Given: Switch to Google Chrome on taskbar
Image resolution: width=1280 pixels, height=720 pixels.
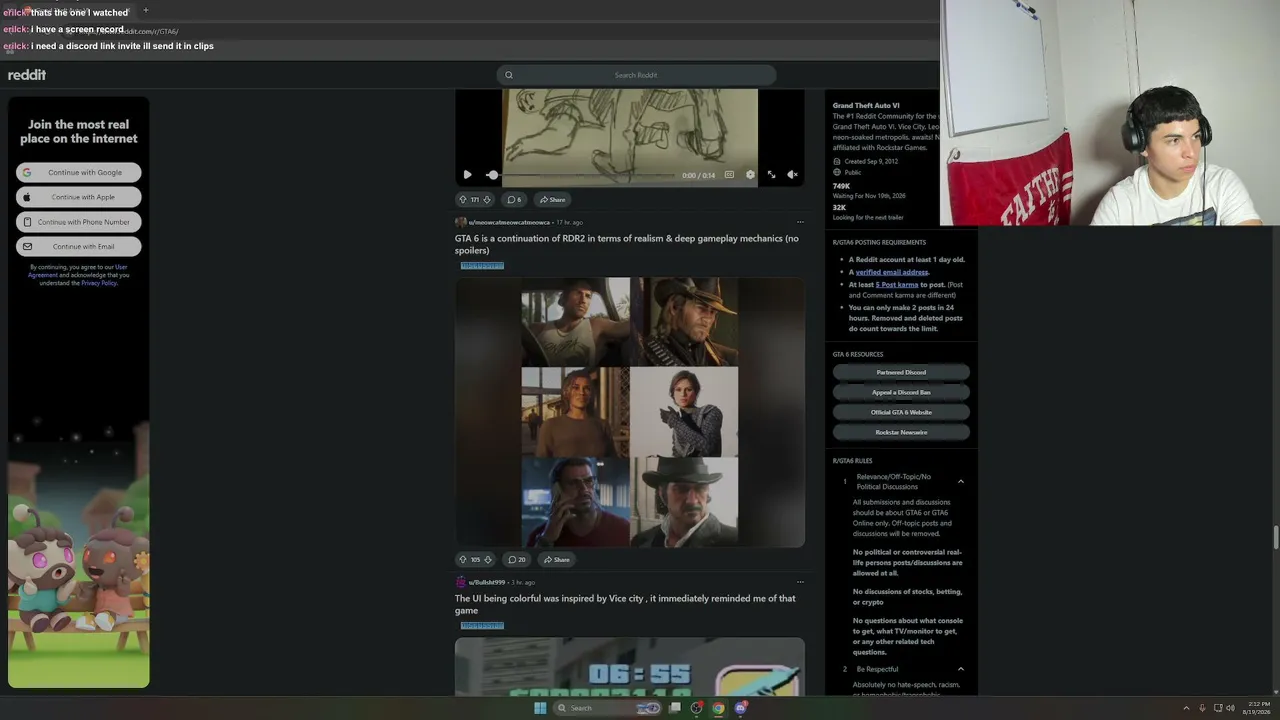Looking at the screenshot, I should tap(718, 708).
